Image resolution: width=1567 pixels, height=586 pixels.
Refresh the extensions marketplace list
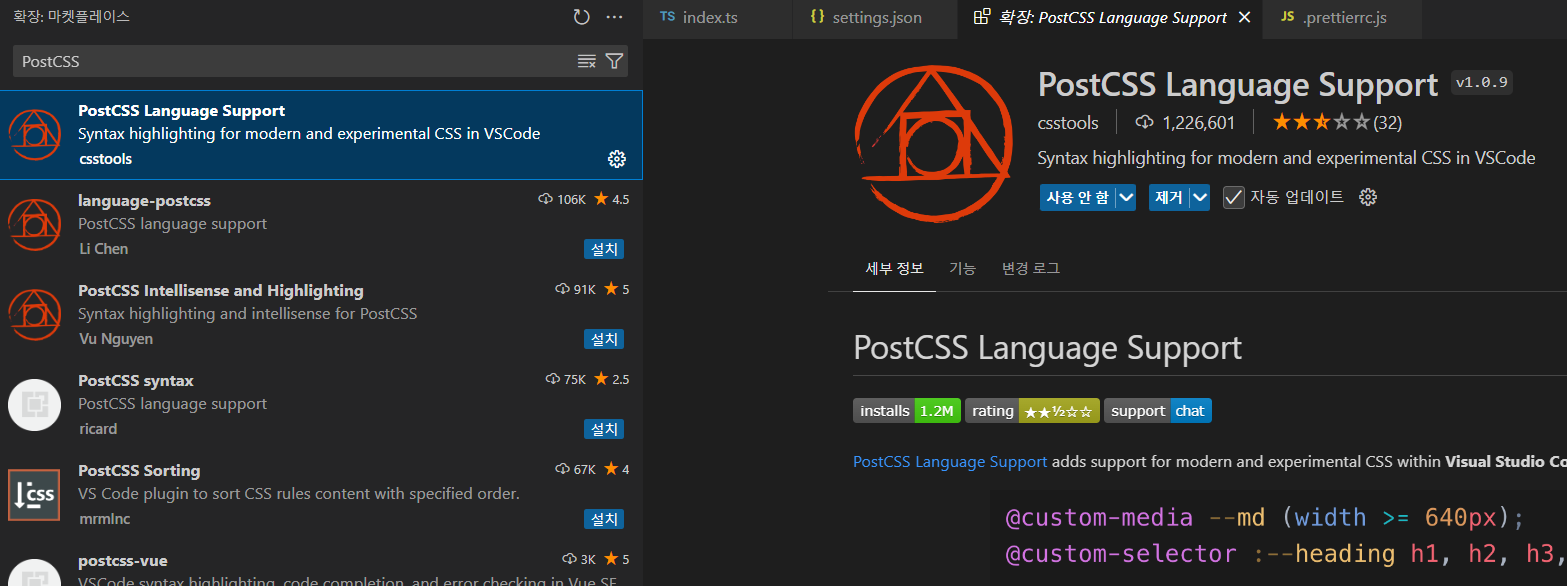point(581,17)
